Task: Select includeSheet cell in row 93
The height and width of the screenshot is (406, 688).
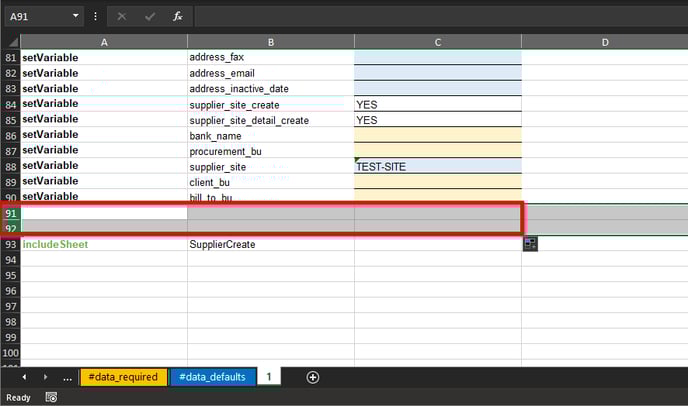Action: 104,244
